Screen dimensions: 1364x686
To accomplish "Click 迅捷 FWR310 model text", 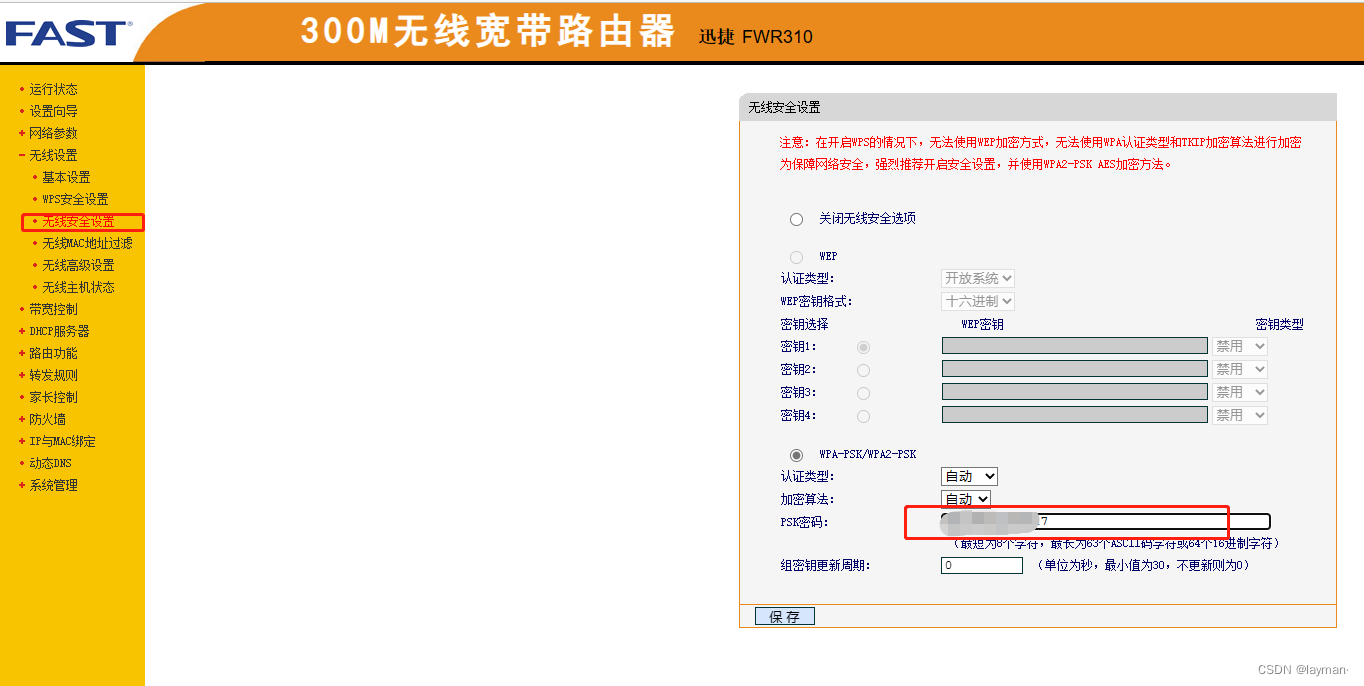I will 756,37.
